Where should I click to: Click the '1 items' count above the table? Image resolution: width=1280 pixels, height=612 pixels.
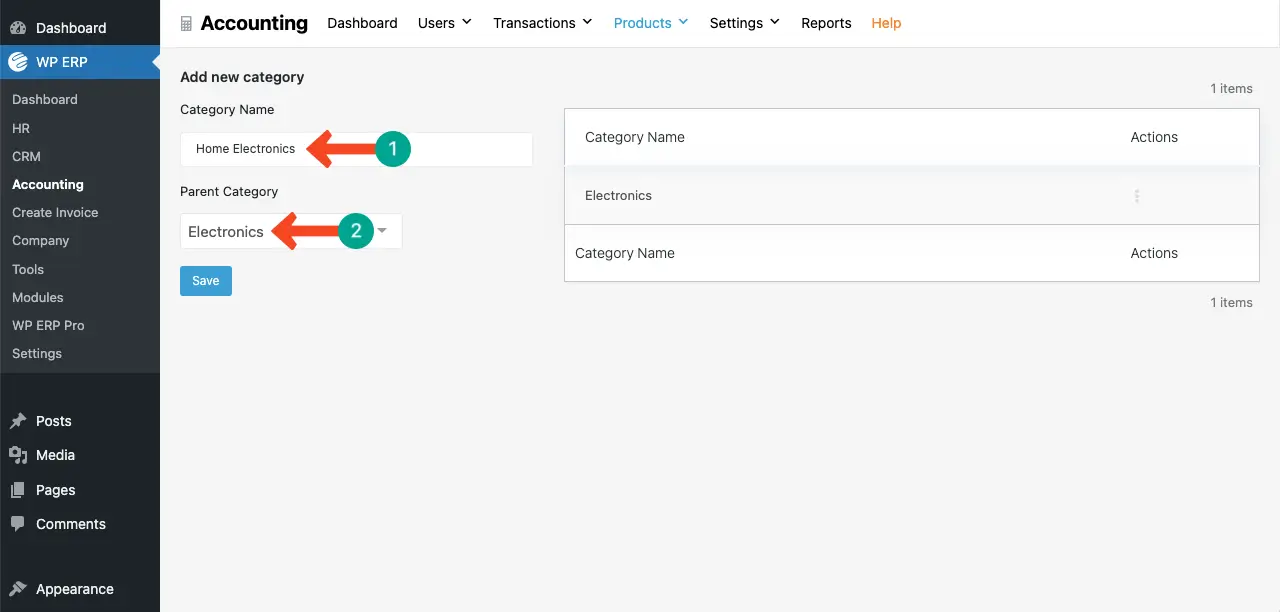(1231, 88)
